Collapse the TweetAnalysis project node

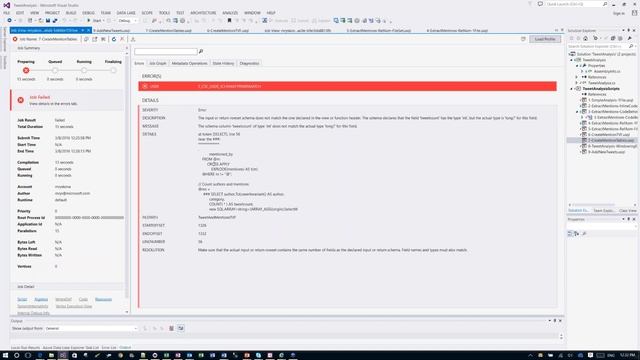pos(571,60)
